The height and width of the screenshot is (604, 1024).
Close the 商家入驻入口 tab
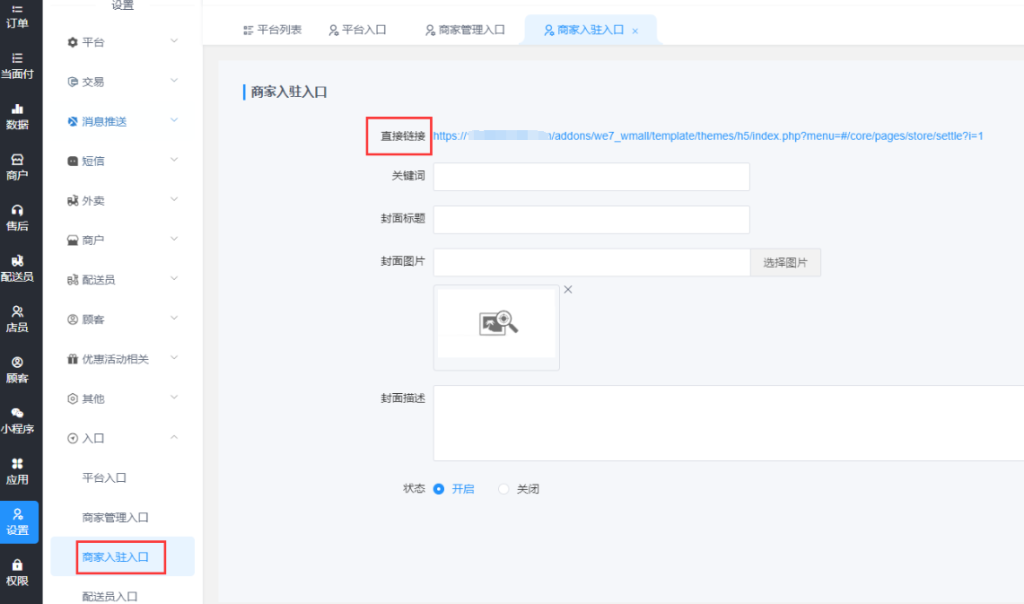coord(635,31)
